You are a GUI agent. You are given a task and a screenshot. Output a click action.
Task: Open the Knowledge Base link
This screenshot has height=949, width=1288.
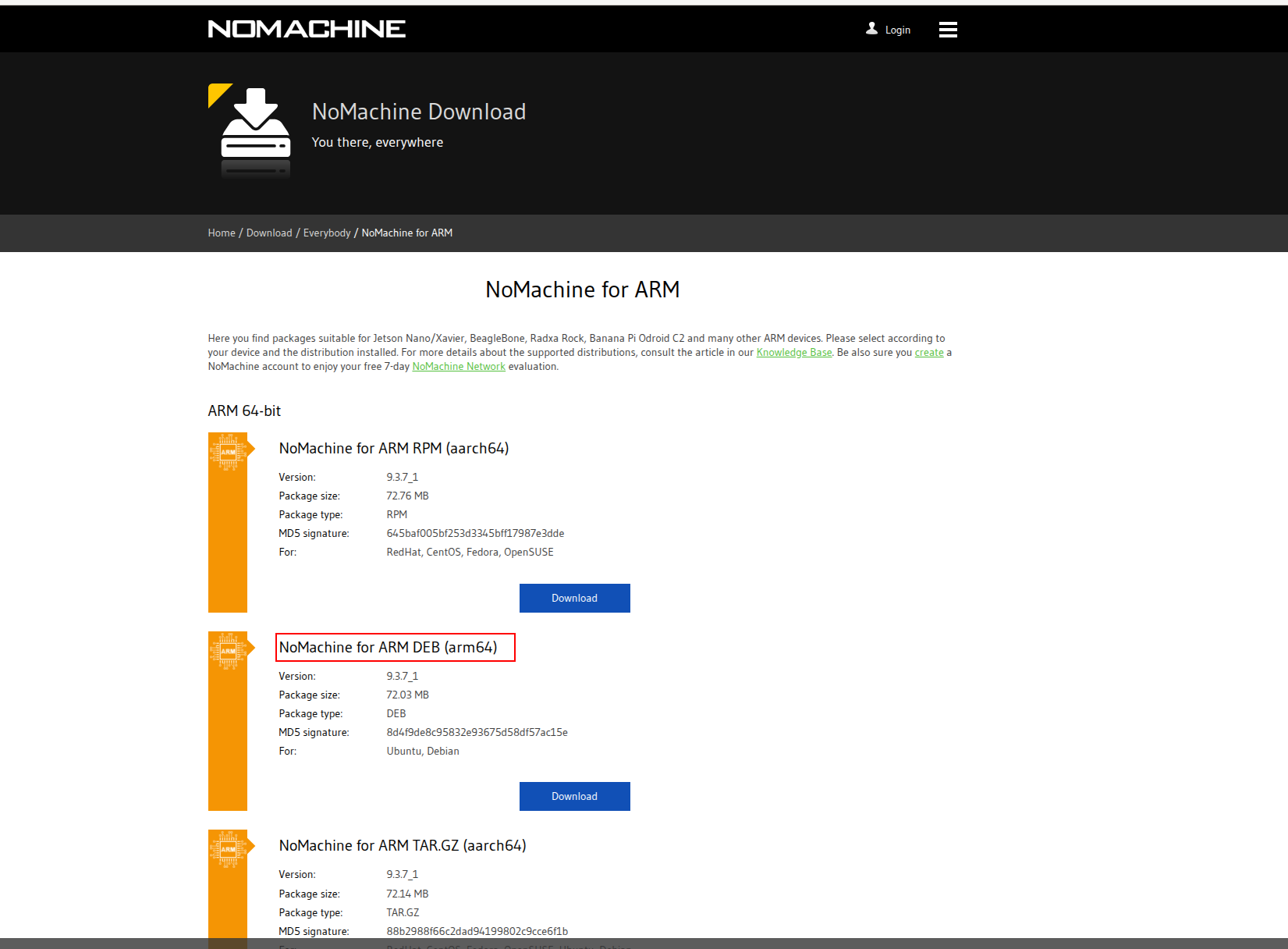click(x=794, y=353)
